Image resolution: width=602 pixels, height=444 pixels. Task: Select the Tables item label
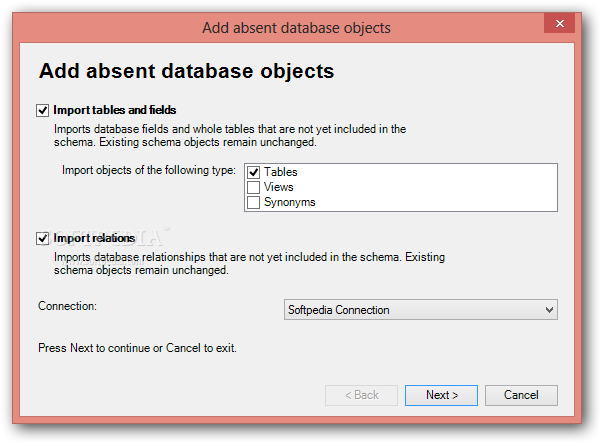(x=280, y=172)
